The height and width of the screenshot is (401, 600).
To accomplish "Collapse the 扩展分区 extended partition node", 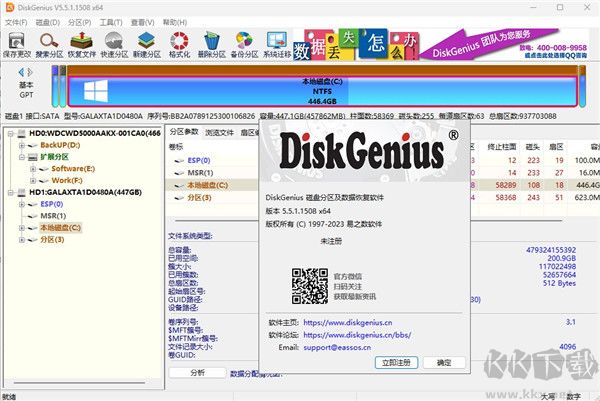I will [22, 157].
